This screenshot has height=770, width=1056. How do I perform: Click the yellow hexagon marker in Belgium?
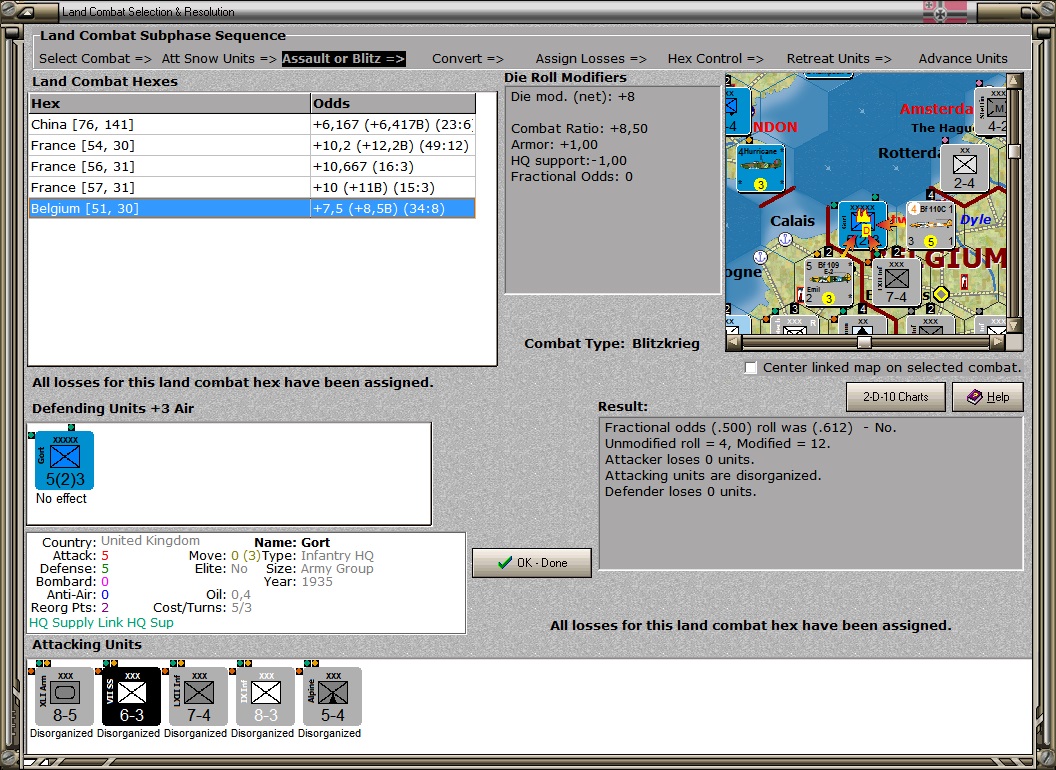coord(942,294)
